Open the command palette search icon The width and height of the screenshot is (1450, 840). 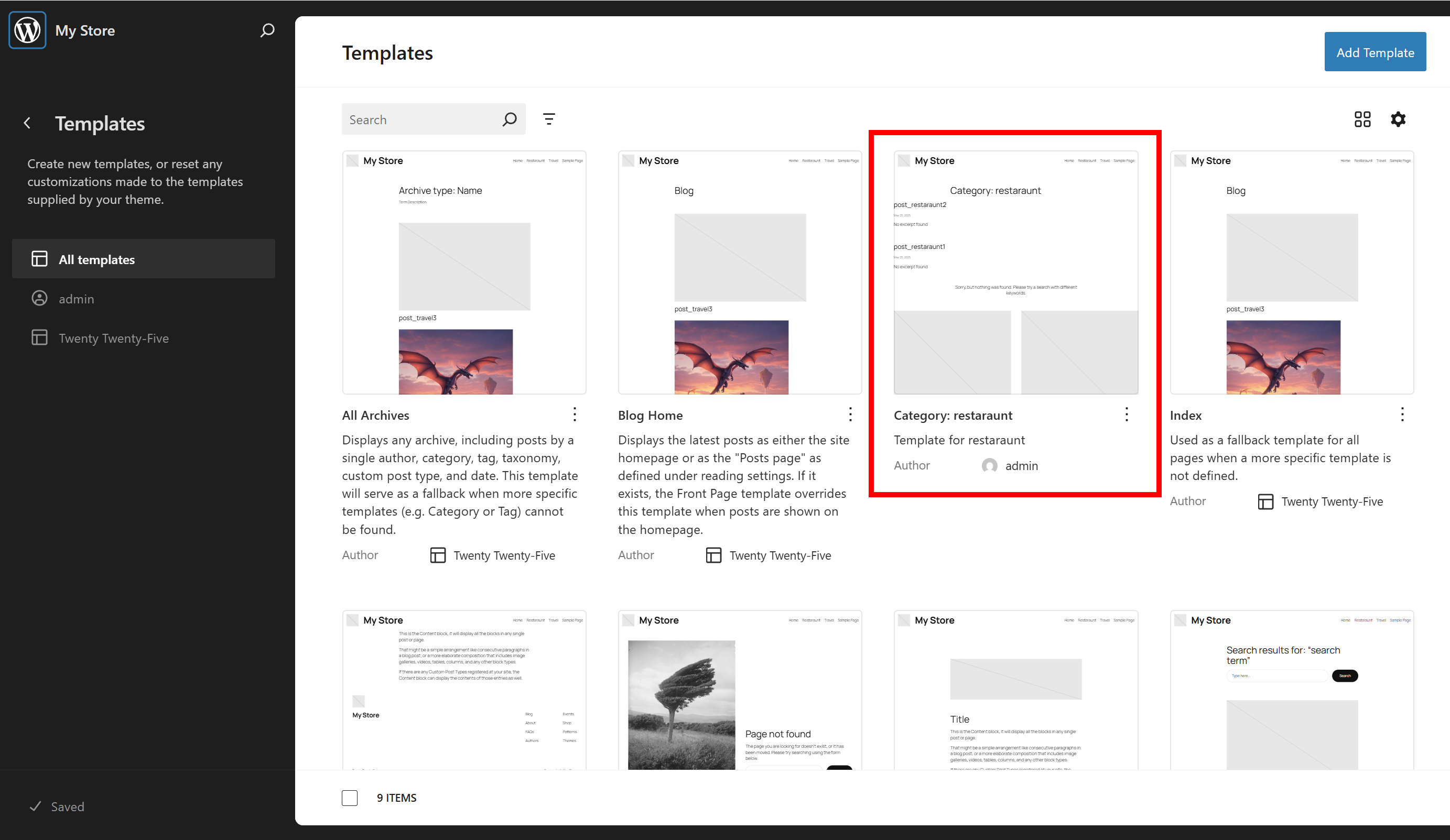[x=267, y=30]
